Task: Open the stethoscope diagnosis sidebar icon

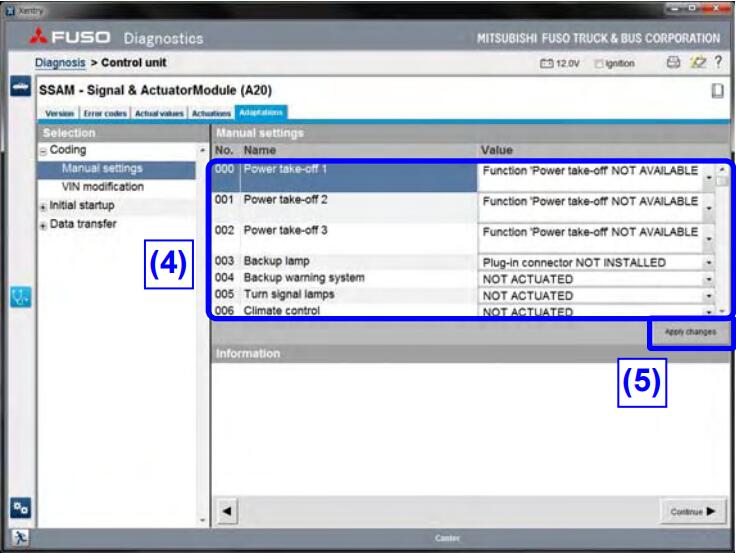Action: (x=21, y=297)
